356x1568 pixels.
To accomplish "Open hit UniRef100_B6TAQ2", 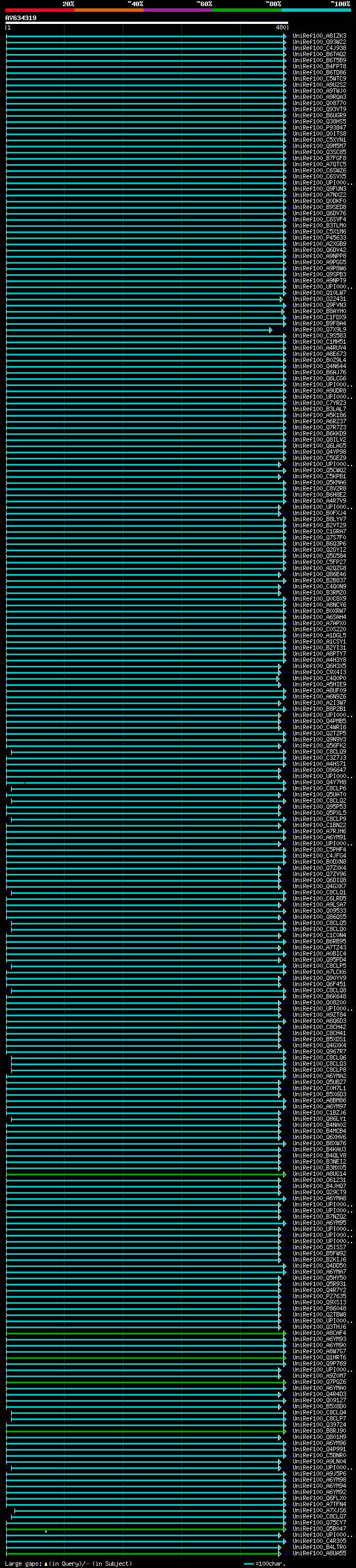I will [319, 54].
